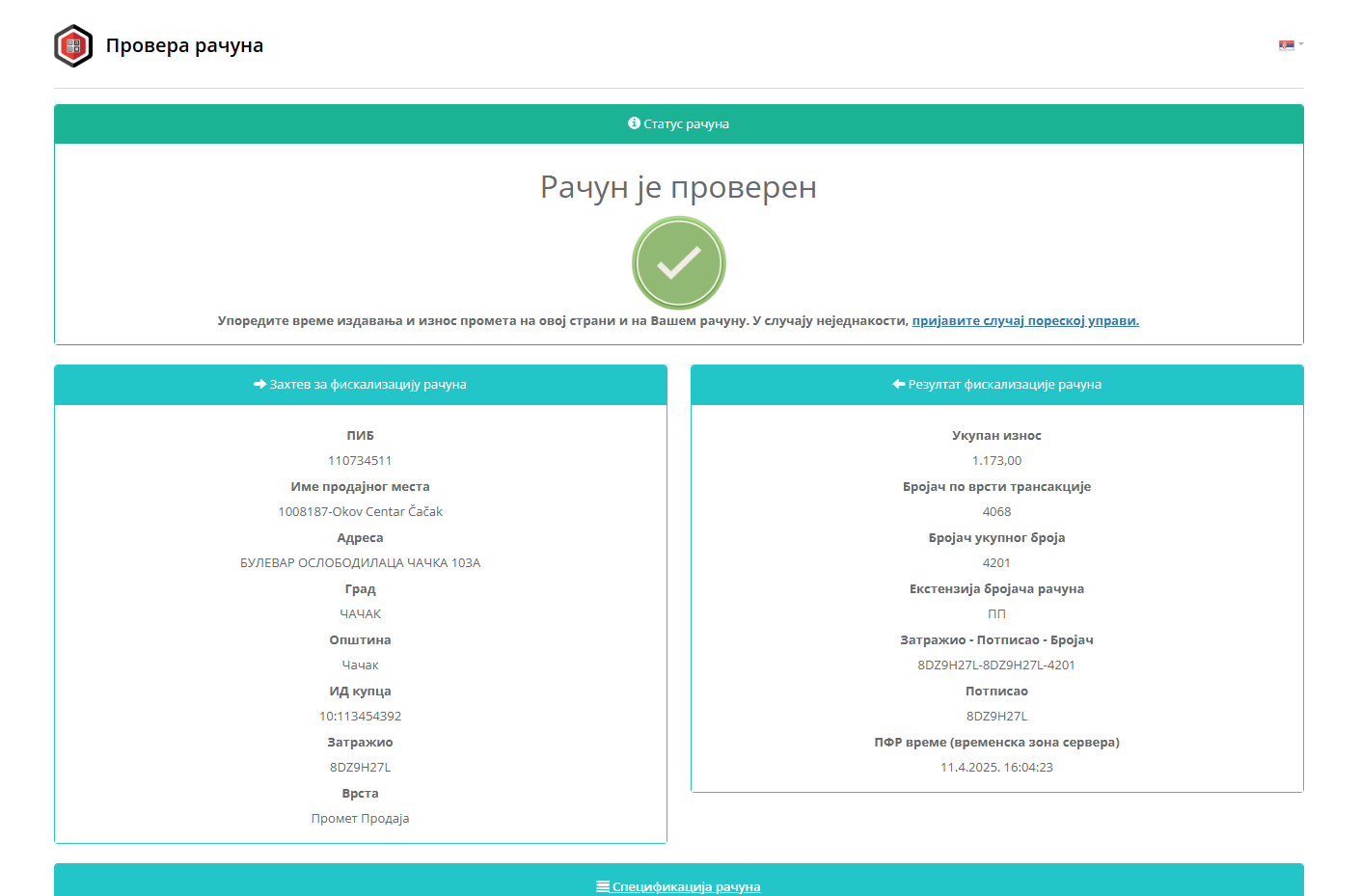Click info icon in Статус рачуна header
This screenshot has width=1361, height=896.
[634, 123]
